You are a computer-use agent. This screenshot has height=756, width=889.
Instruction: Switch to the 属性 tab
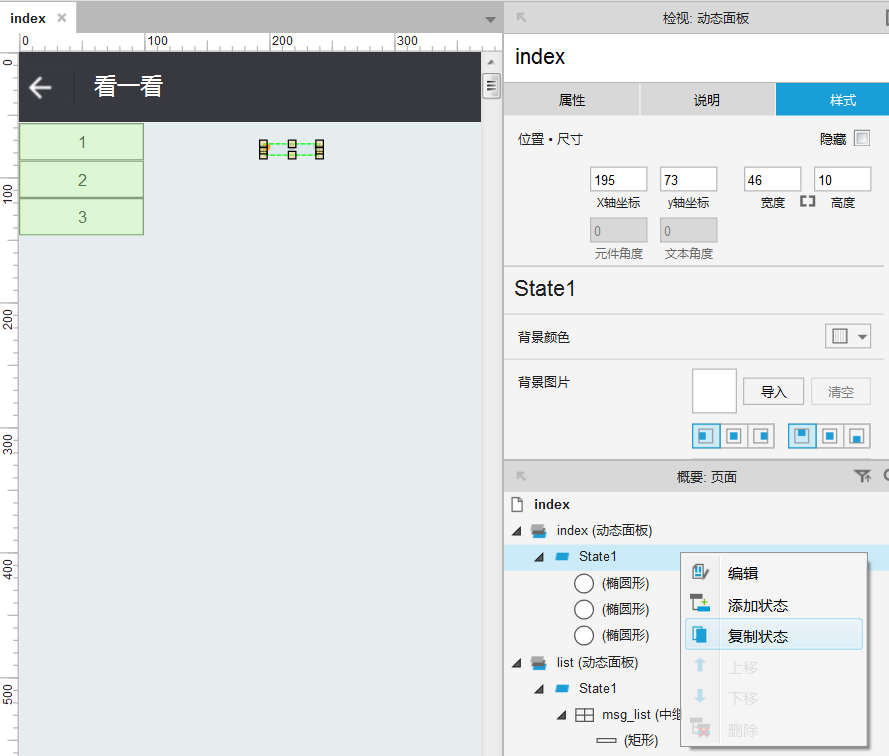[572, 100]
